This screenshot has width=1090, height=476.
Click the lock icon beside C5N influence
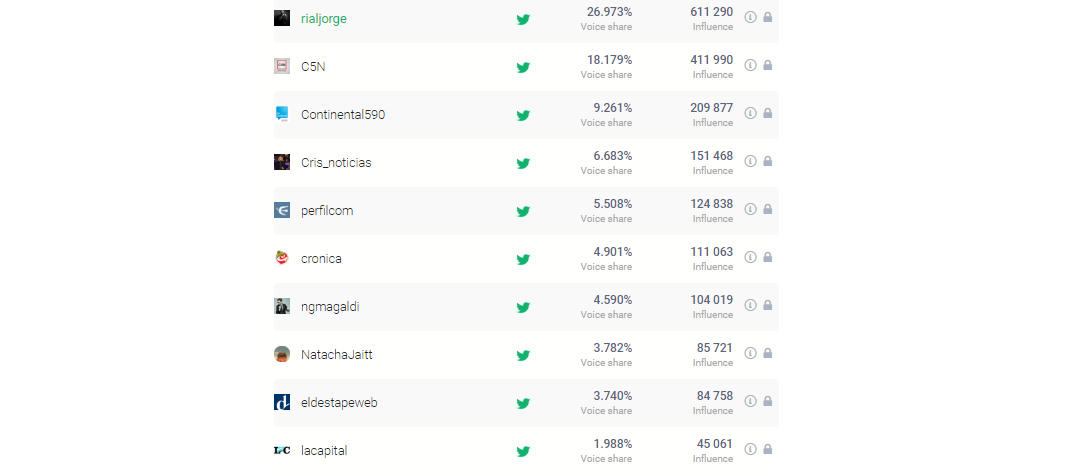tap(768, 65)
